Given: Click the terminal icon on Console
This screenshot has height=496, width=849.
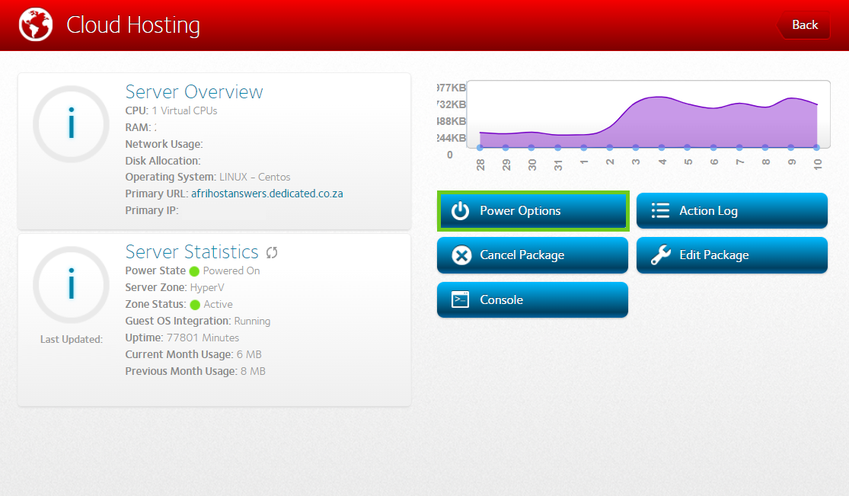Looking at the screenshot, I should click(x=460, y=300).
